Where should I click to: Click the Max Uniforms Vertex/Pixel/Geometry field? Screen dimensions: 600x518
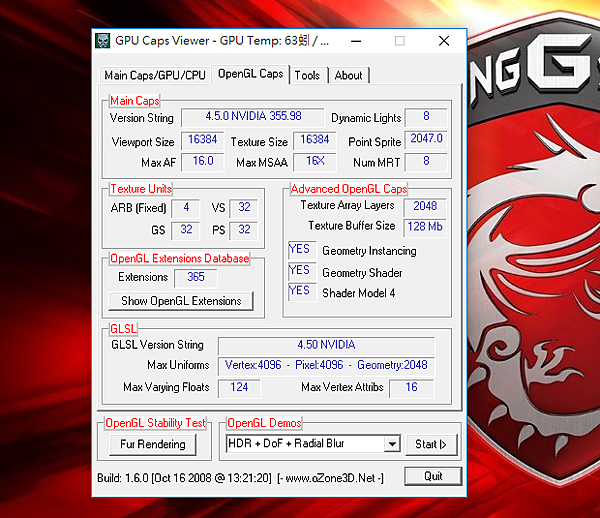pyautogui.click(x=326, y=366)
